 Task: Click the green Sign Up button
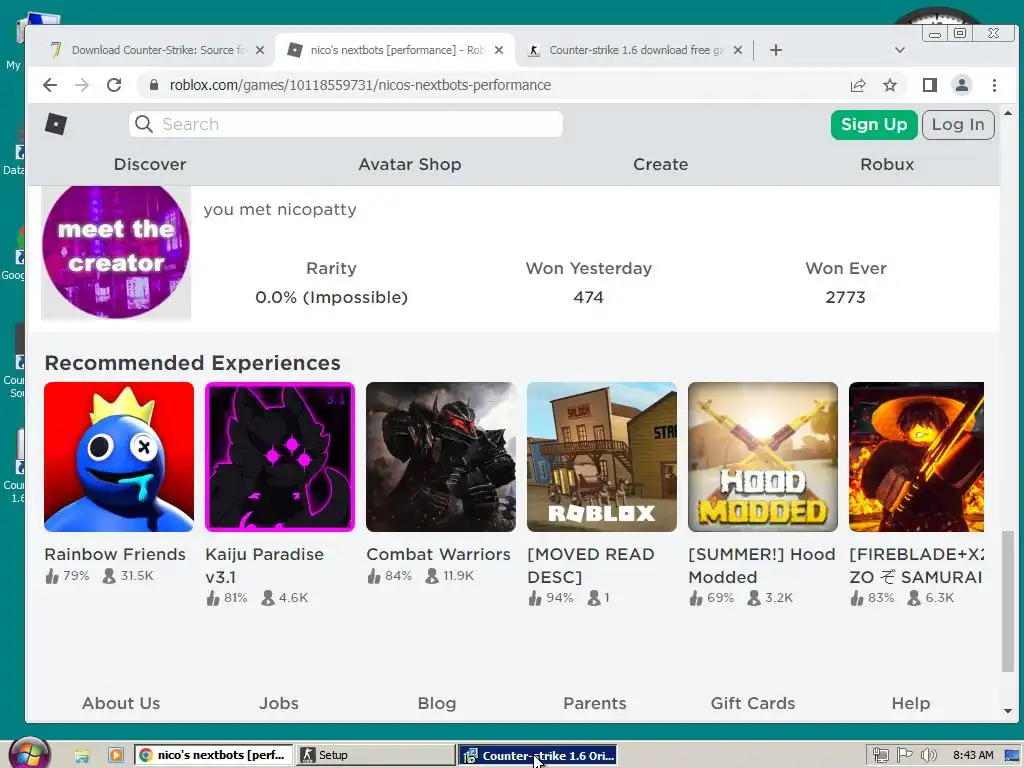874,124
